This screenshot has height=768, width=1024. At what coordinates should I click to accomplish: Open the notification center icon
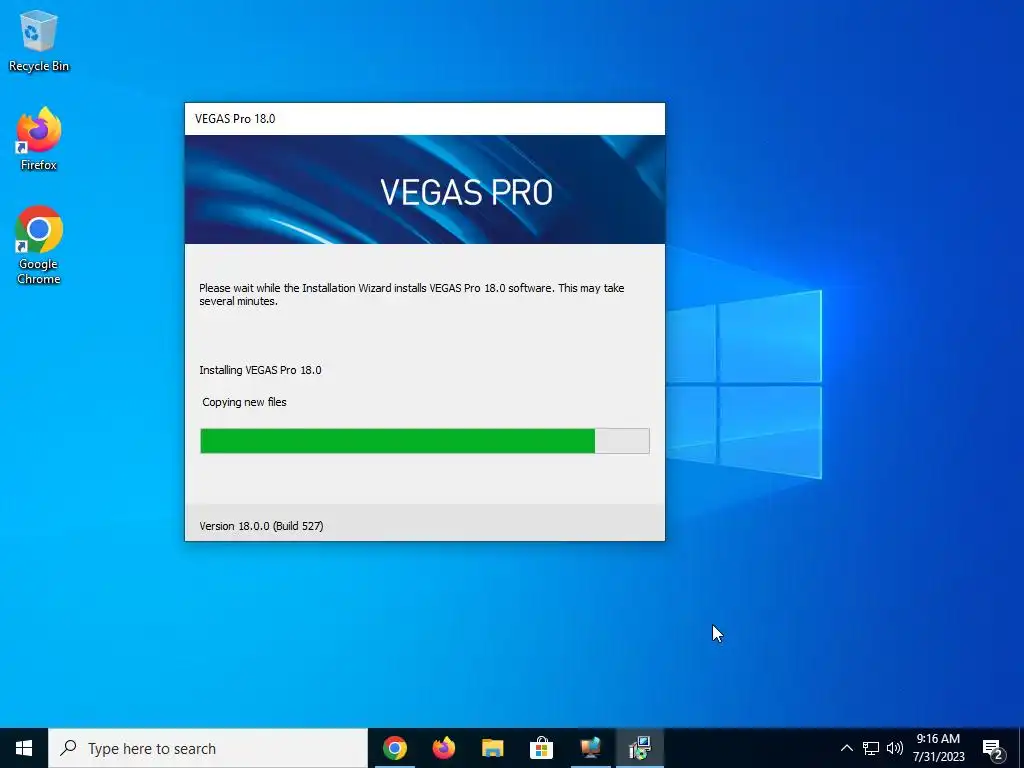(x=993, y=750)
